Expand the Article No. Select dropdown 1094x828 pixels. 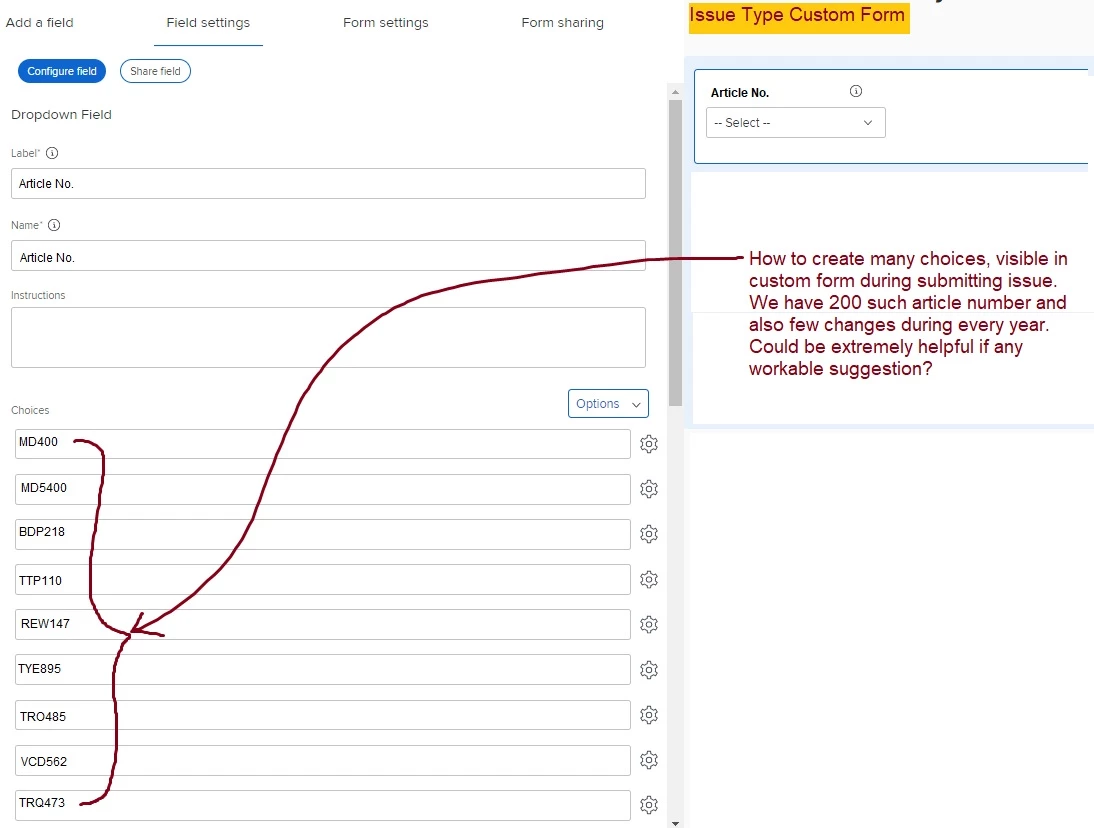[795, 123]
